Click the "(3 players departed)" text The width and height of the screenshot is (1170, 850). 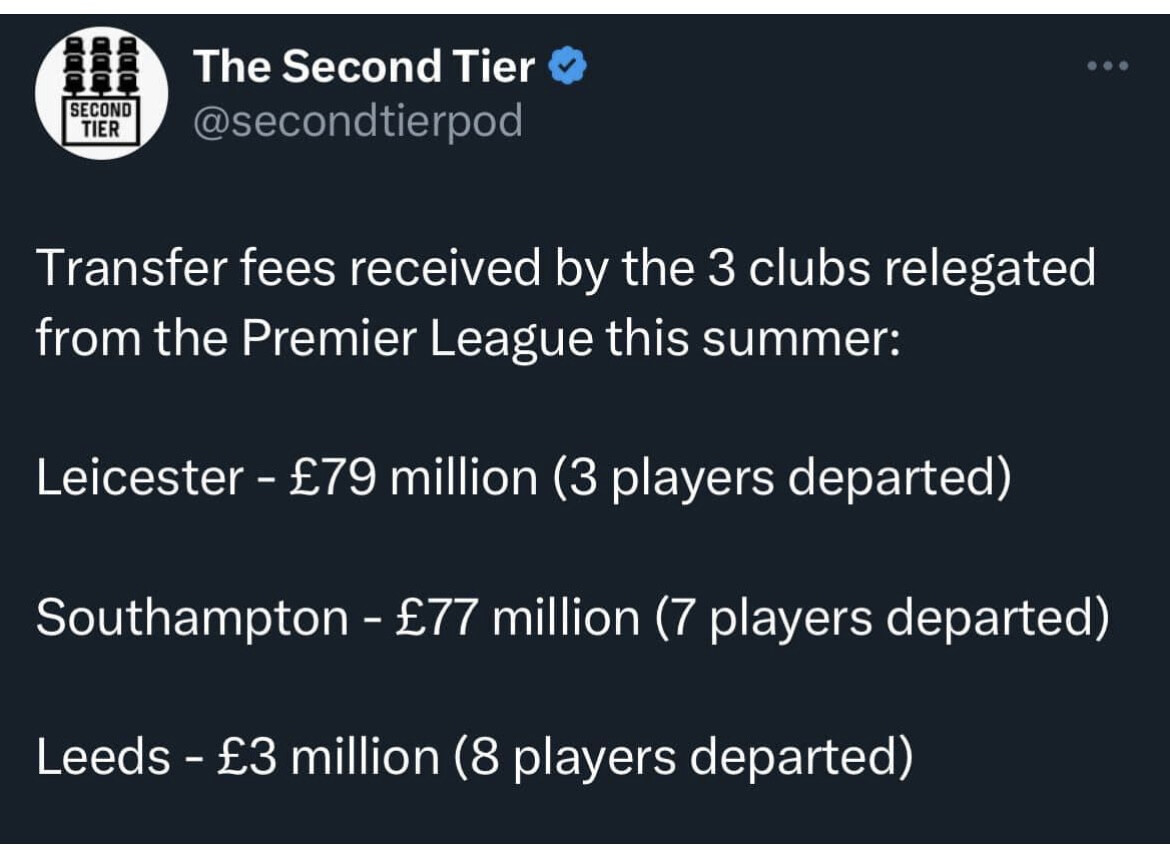[782, 478]
